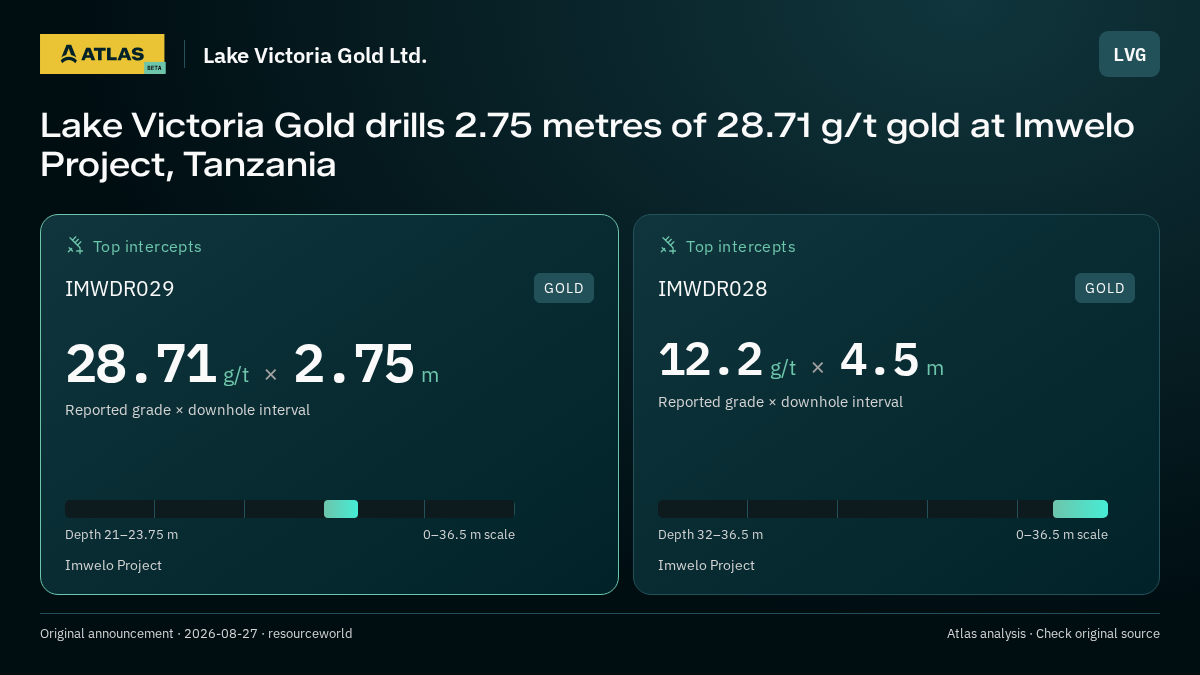Click the highlighted depth segment in the IMWDR028 bar
The image size is (1200, 675).
pos(1080,509)
